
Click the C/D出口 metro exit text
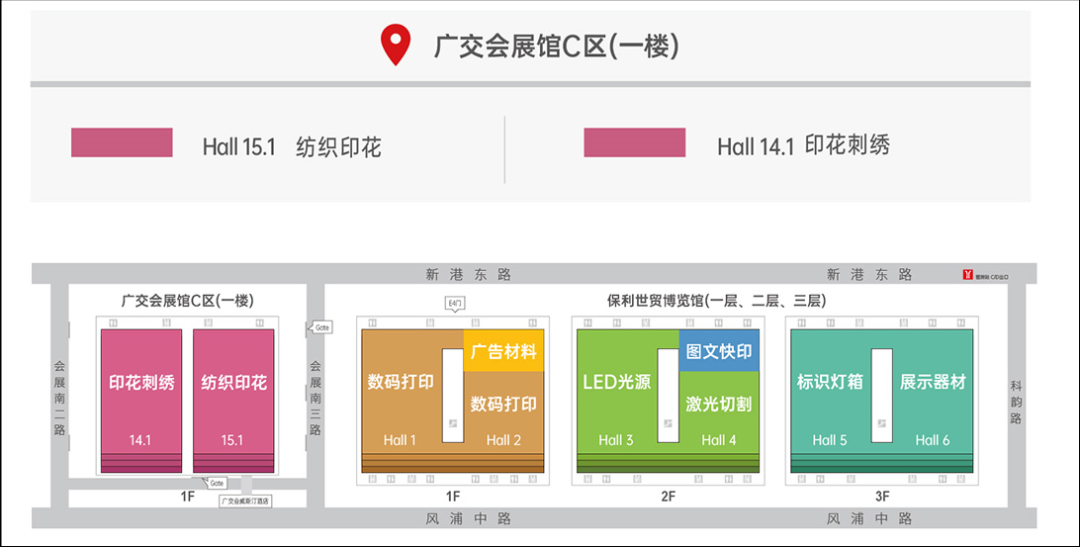pos(999,277)
